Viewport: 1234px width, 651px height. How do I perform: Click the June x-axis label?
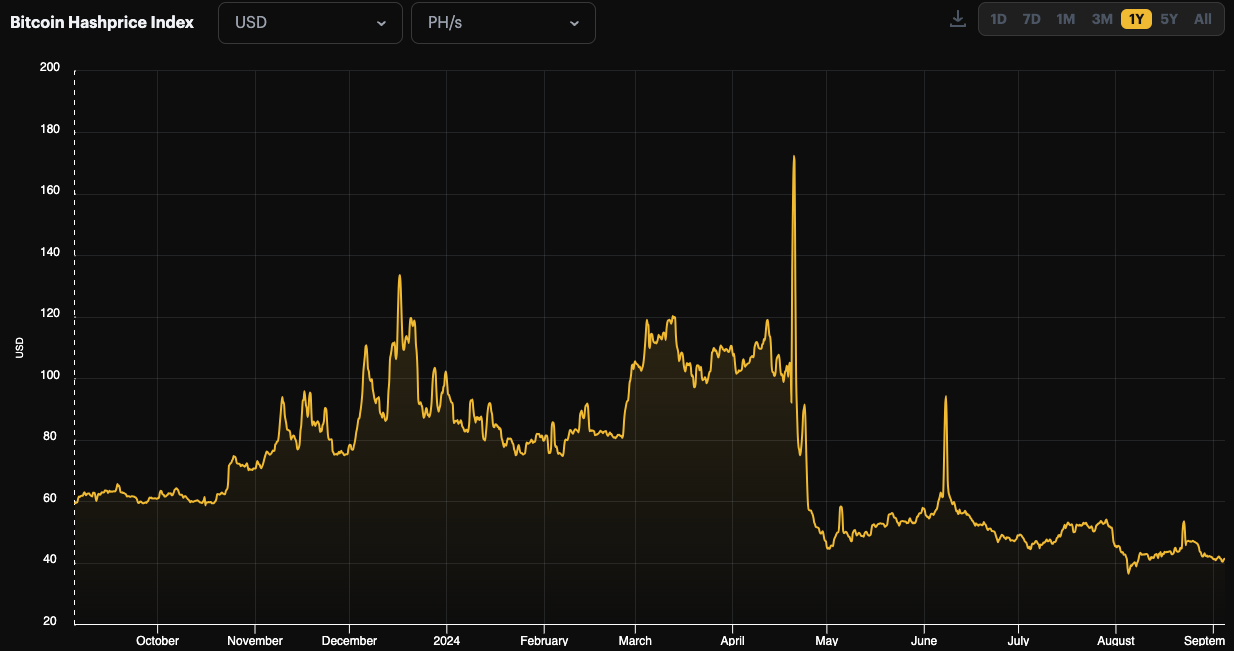tap(924, 641)
